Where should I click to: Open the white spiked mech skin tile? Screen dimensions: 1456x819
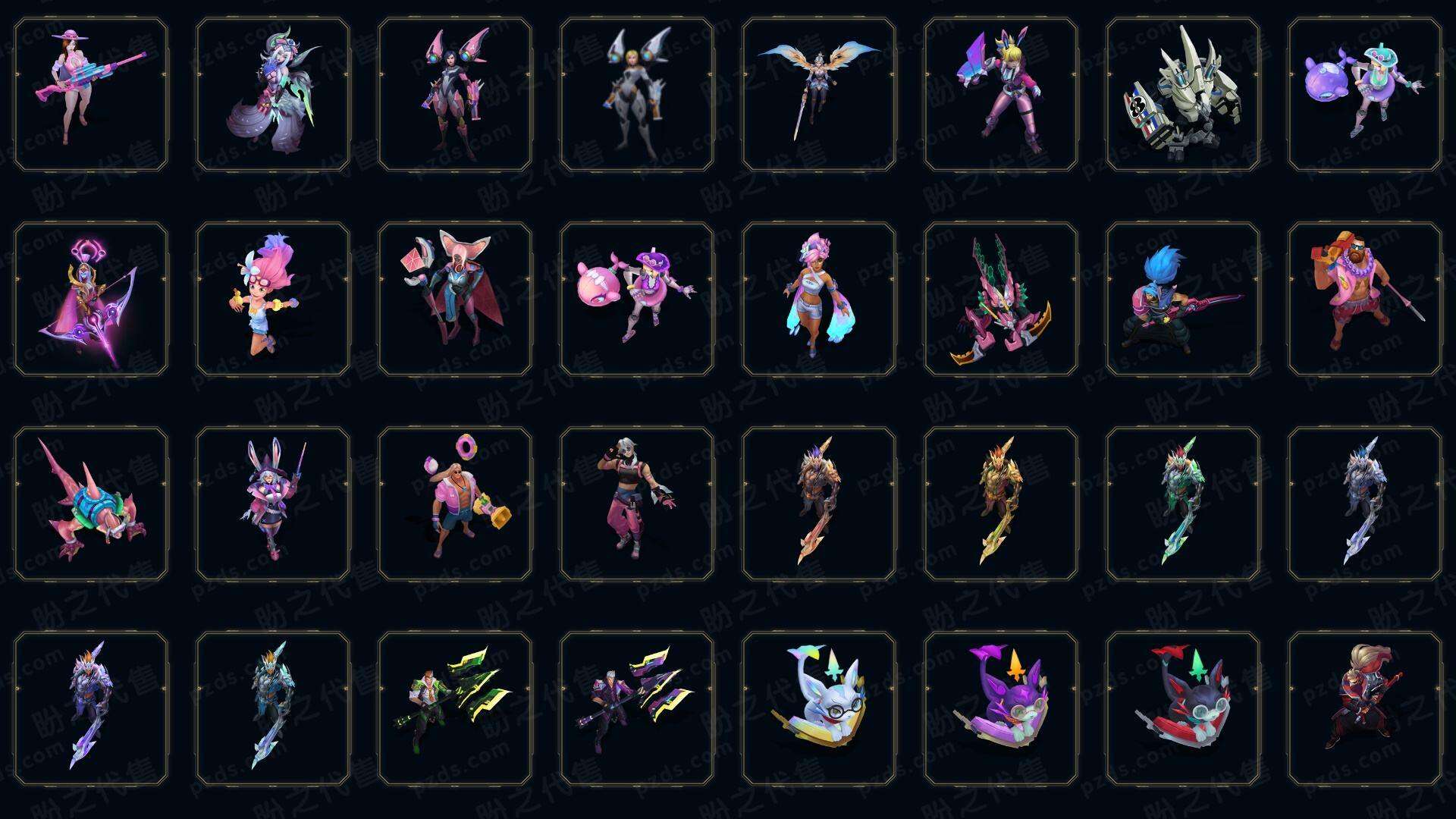point(1183,94)
